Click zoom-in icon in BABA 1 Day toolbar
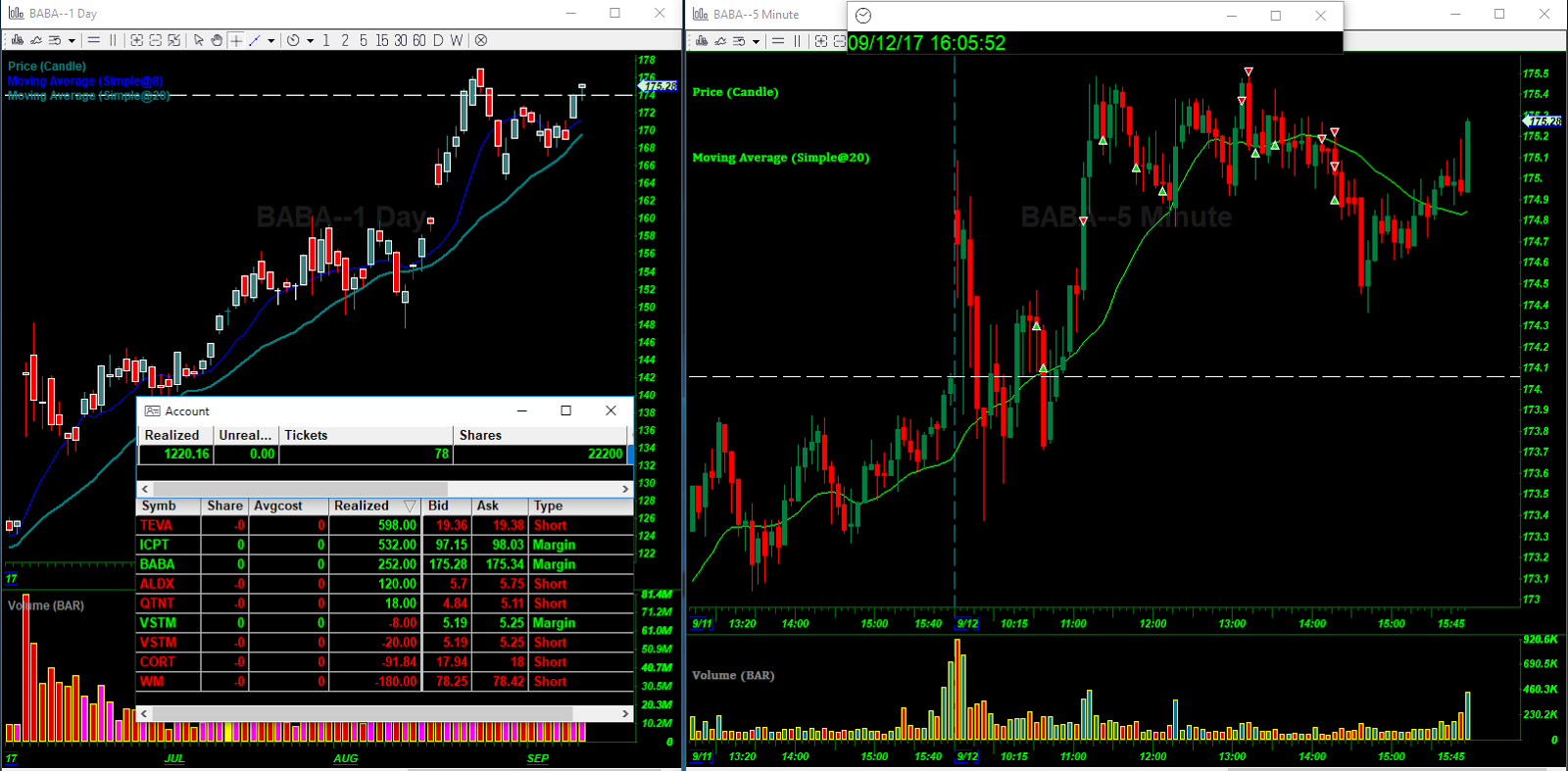1568x771 pixels. point(136,40)
